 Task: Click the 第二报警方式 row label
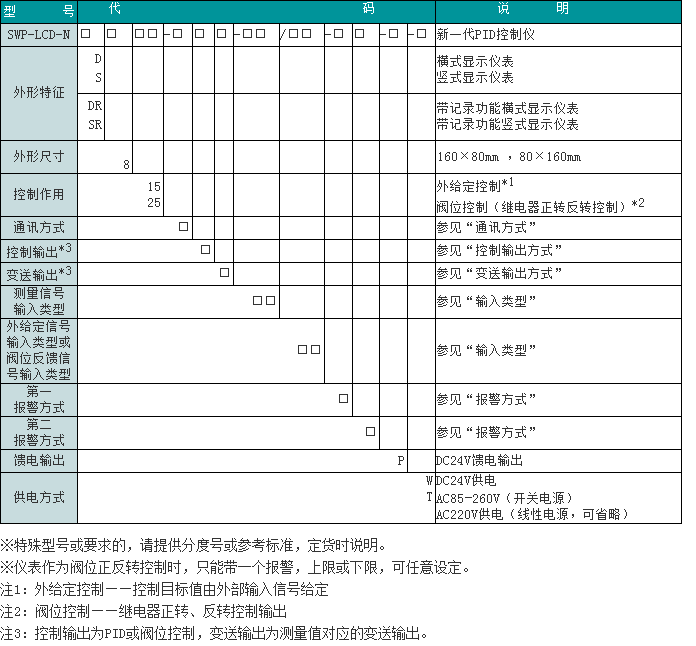[x=39, y=432]
